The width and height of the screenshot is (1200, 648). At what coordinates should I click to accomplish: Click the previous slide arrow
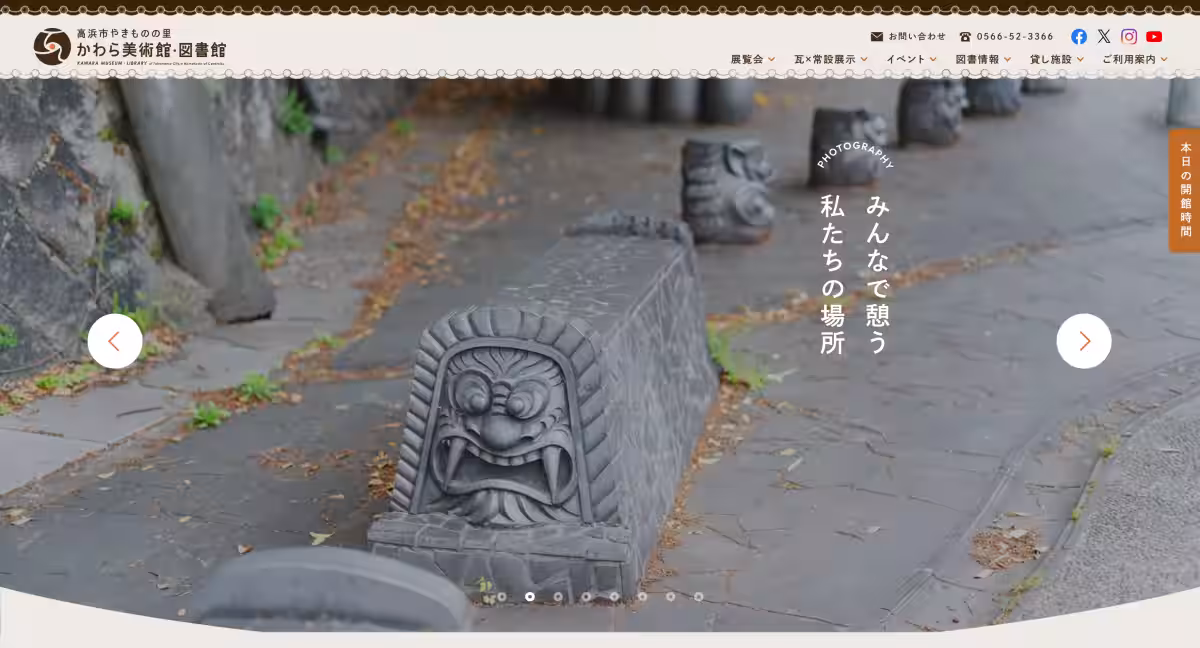[115, 341]
